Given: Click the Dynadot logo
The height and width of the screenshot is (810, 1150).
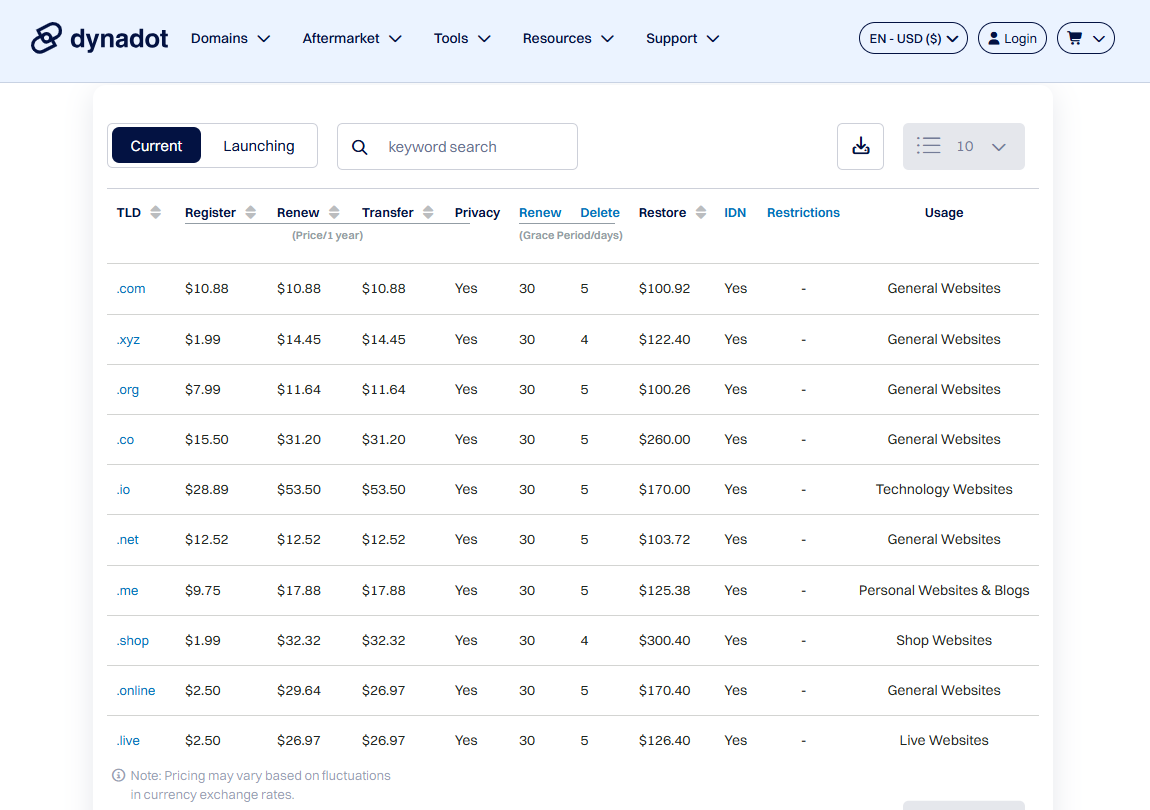Looking at the screenshot, I should 99,38.
